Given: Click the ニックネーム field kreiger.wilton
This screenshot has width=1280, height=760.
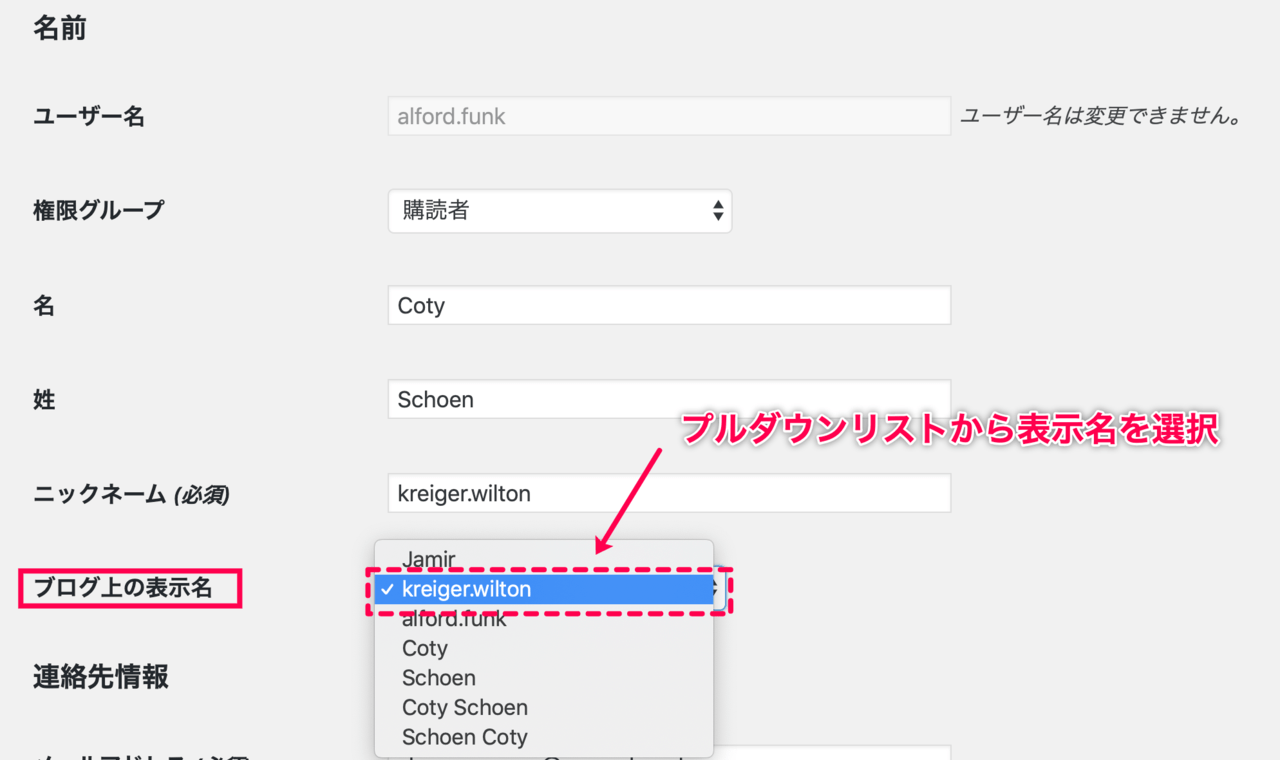Looking at the screenshot, I should pos(669,493).
